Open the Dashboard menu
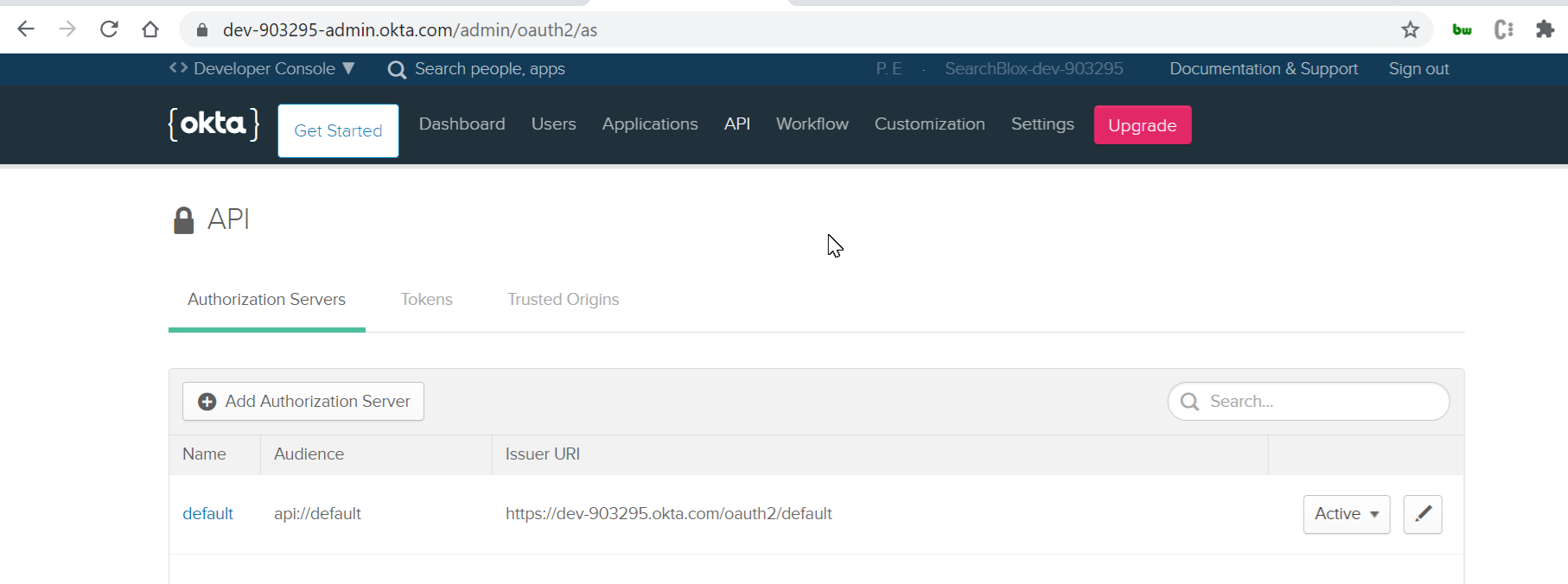 coord(462,124)
